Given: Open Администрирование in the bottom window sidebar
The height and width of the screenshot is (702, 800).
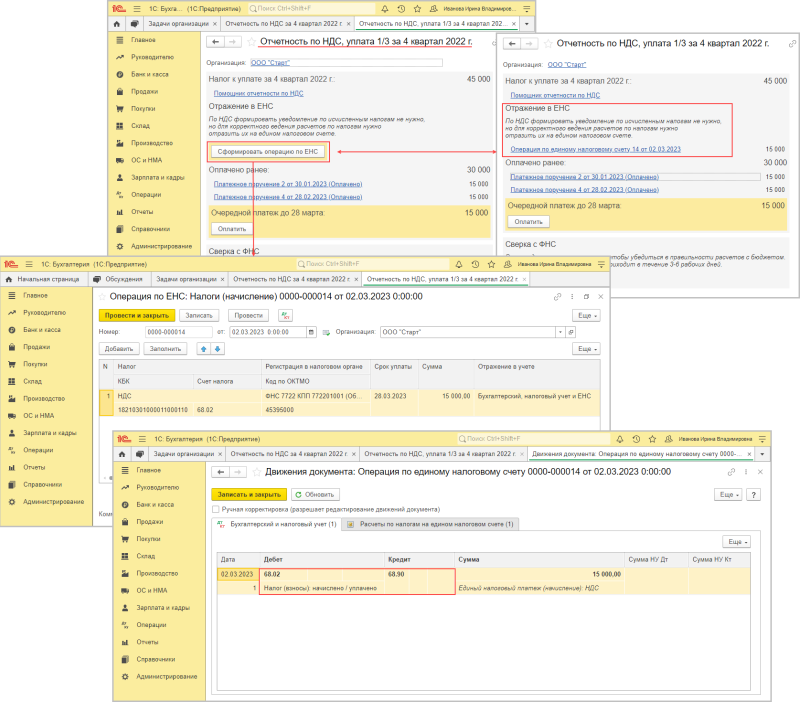Looking at the screenshot, I should pyautogui.click(x=166, y=676).
